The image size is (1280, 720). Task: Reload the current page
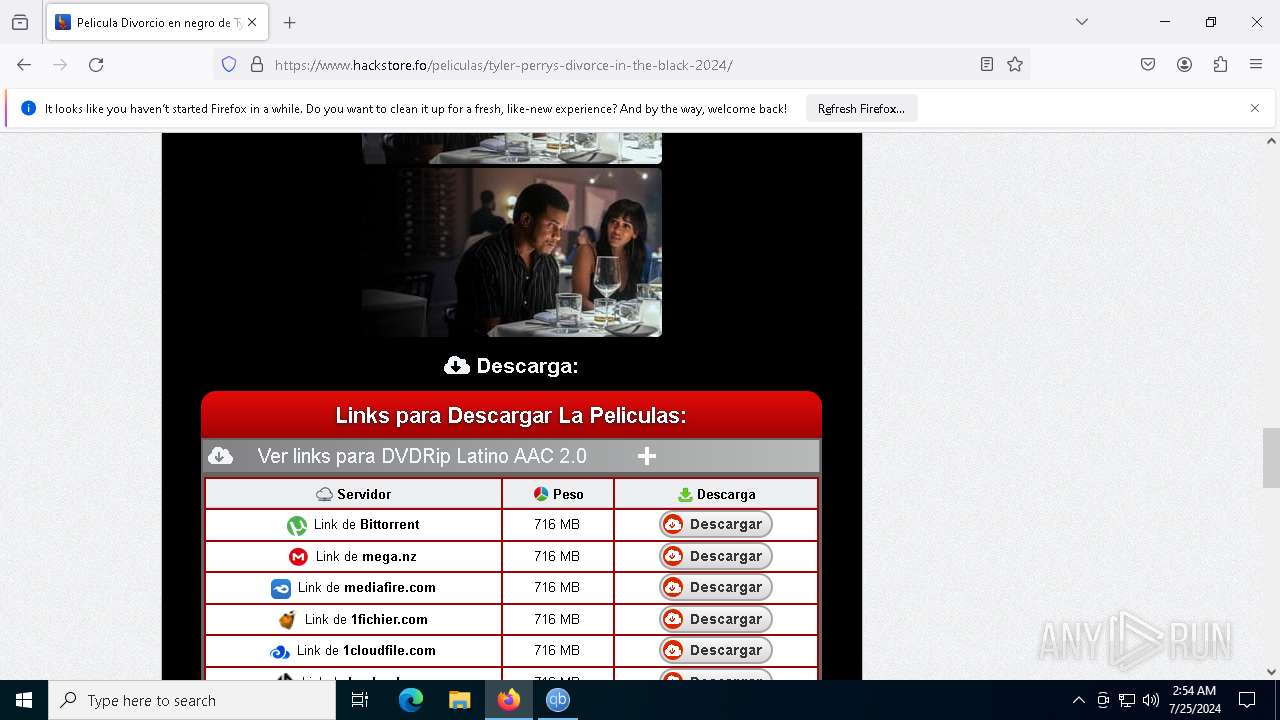pyautogui.click(x=96, y=65)
